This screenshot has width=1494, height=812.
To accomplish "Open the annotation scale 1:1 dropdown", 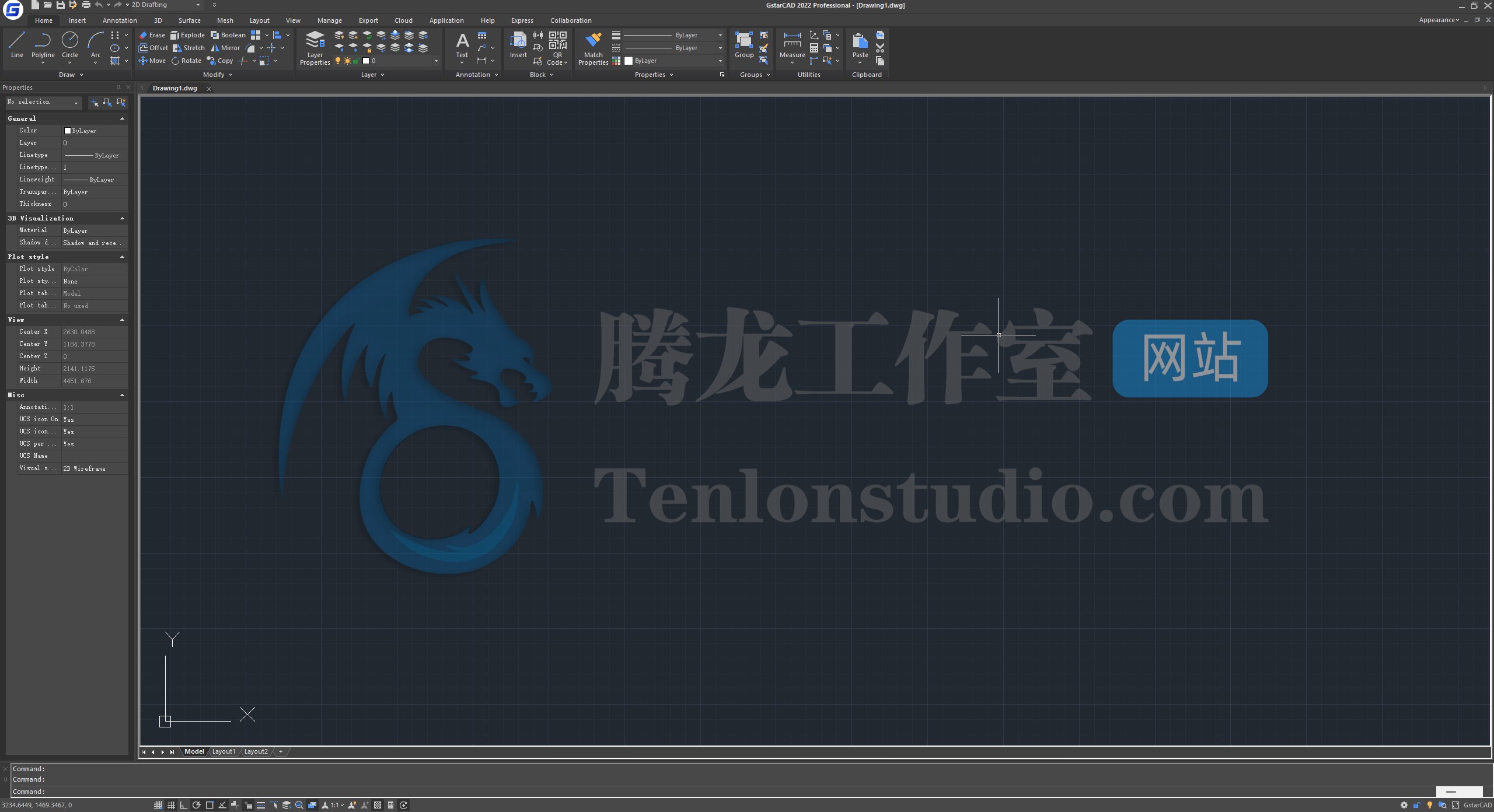I will point(337,805).
